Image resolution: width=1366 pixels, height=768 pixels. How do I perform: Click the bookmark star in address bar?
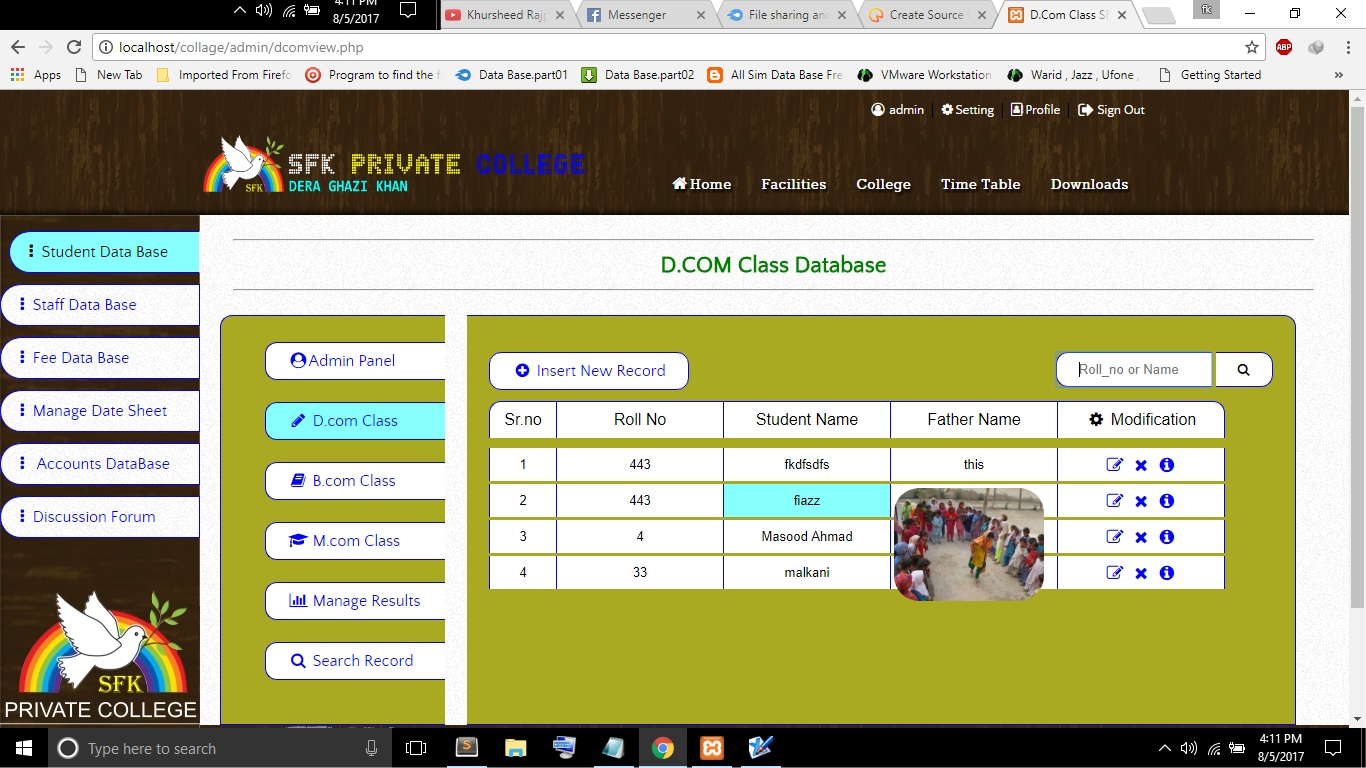(1252, 47)
